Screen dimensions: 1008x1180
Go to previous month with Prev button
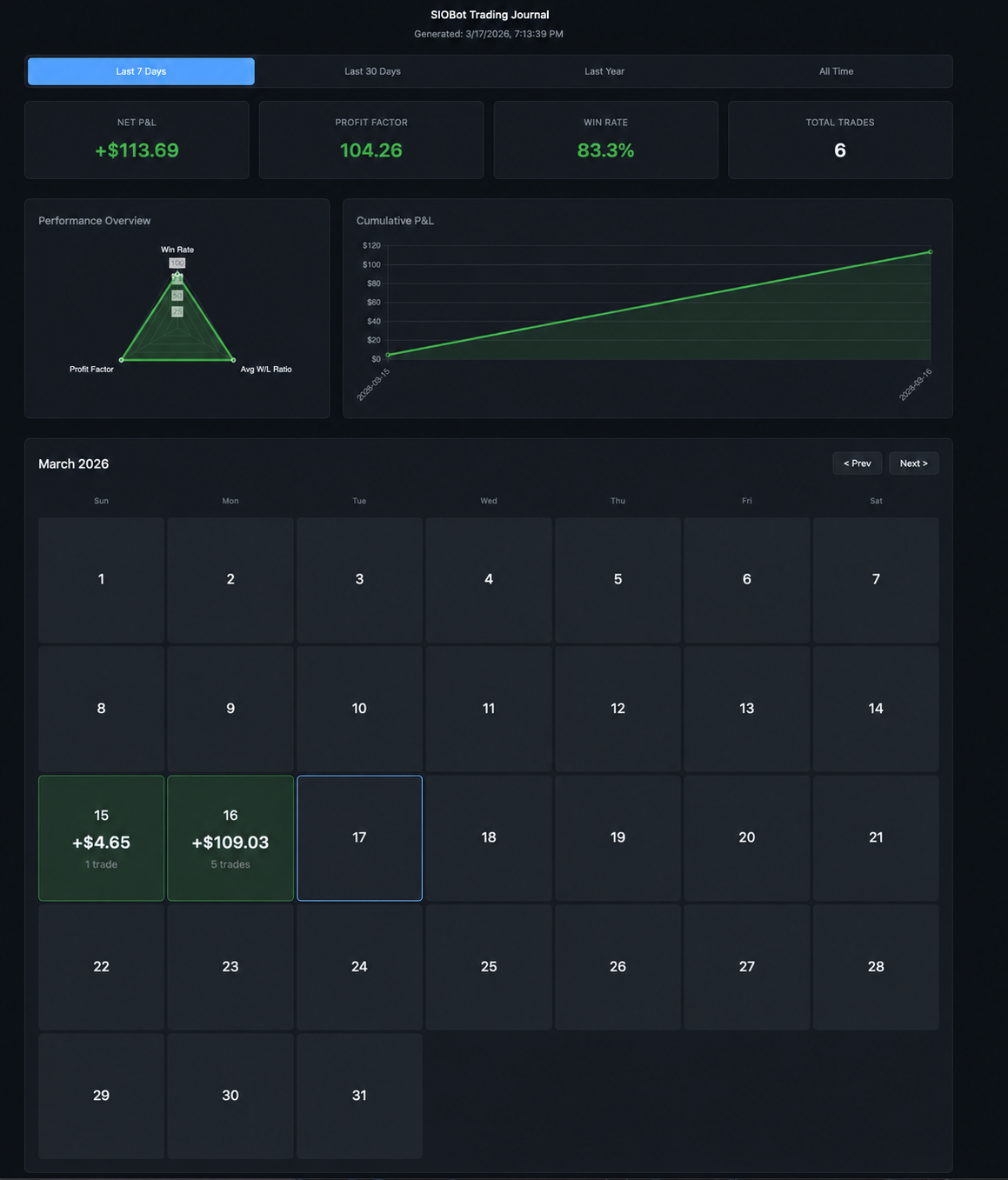[x=857, y=463]
